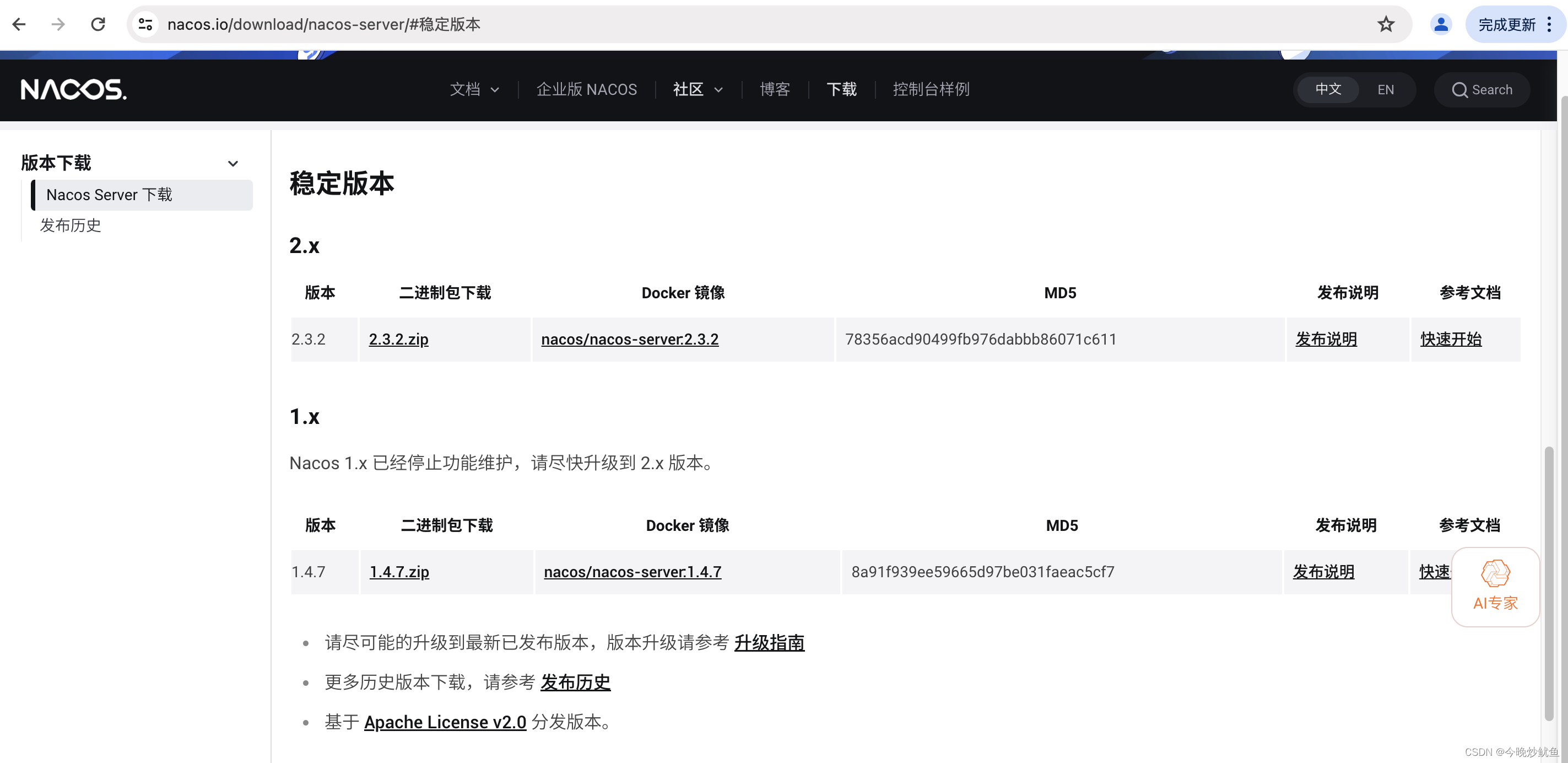
Task: Click the browser forward arrow
Action: [58, 24]
